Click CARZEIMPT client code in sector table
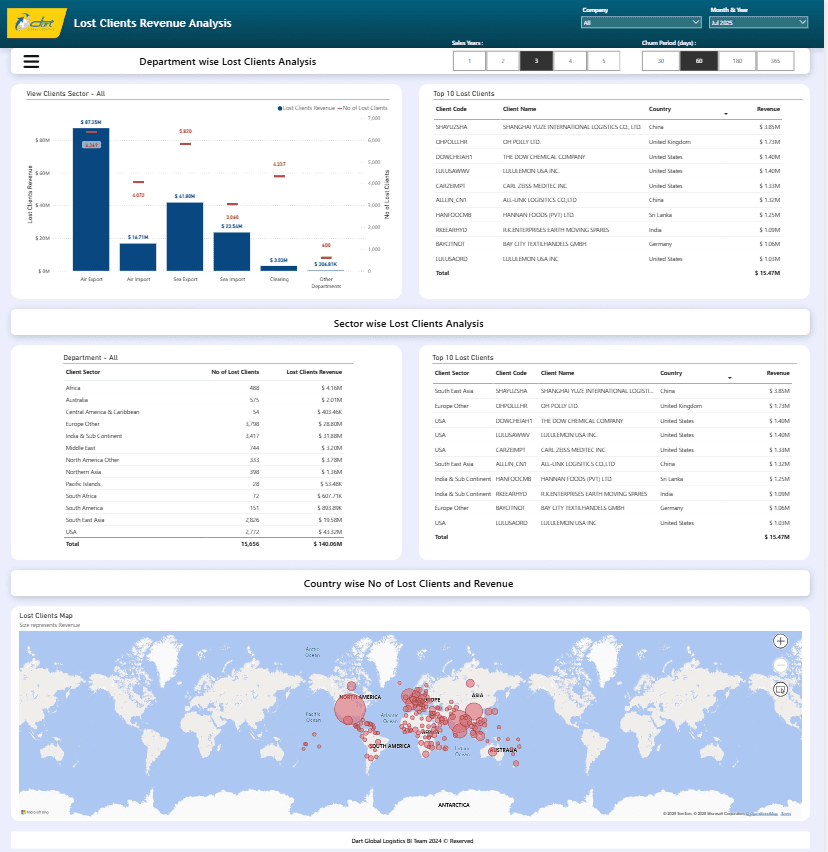 point(510,450)
